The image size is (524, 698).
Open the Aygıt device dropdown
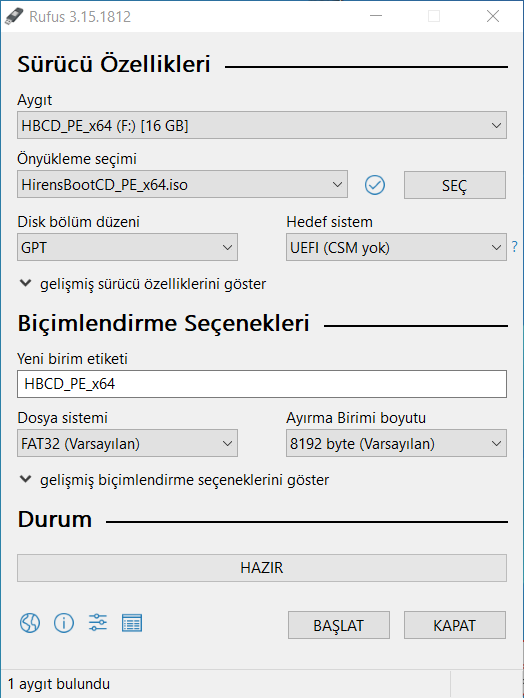click(262, 125)
